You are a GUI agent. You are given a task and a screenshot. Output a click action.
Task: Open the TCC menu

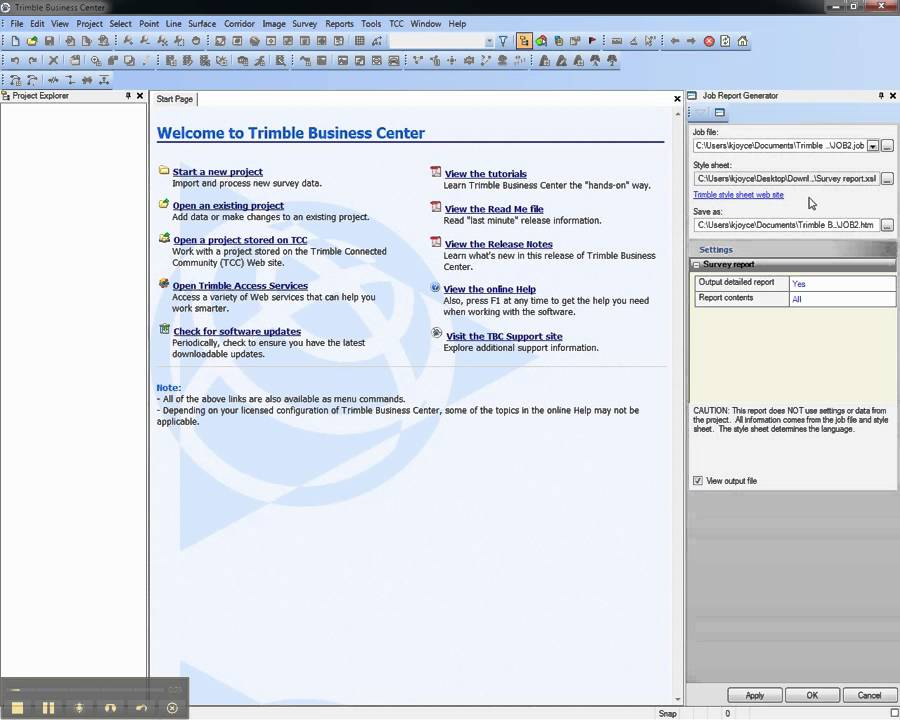pos(396,24)
